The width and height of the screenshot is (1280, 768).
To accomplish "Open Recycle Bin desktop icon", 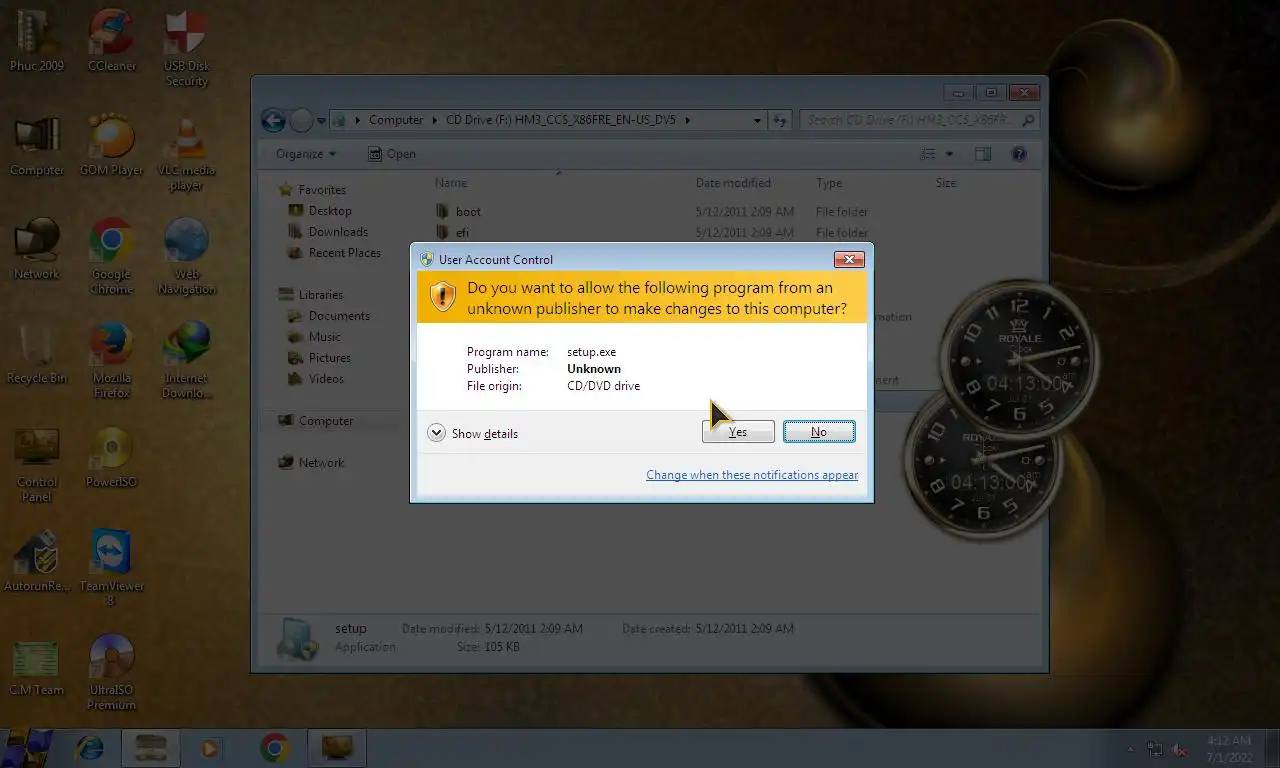I will (x=37, y=354).
